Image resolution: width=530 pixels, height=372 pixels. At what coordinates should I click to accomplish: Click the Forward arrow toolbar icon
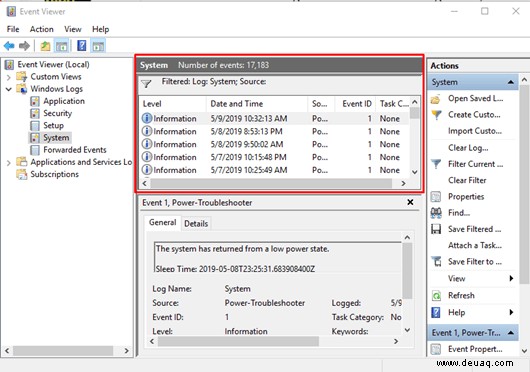[24, 46]
